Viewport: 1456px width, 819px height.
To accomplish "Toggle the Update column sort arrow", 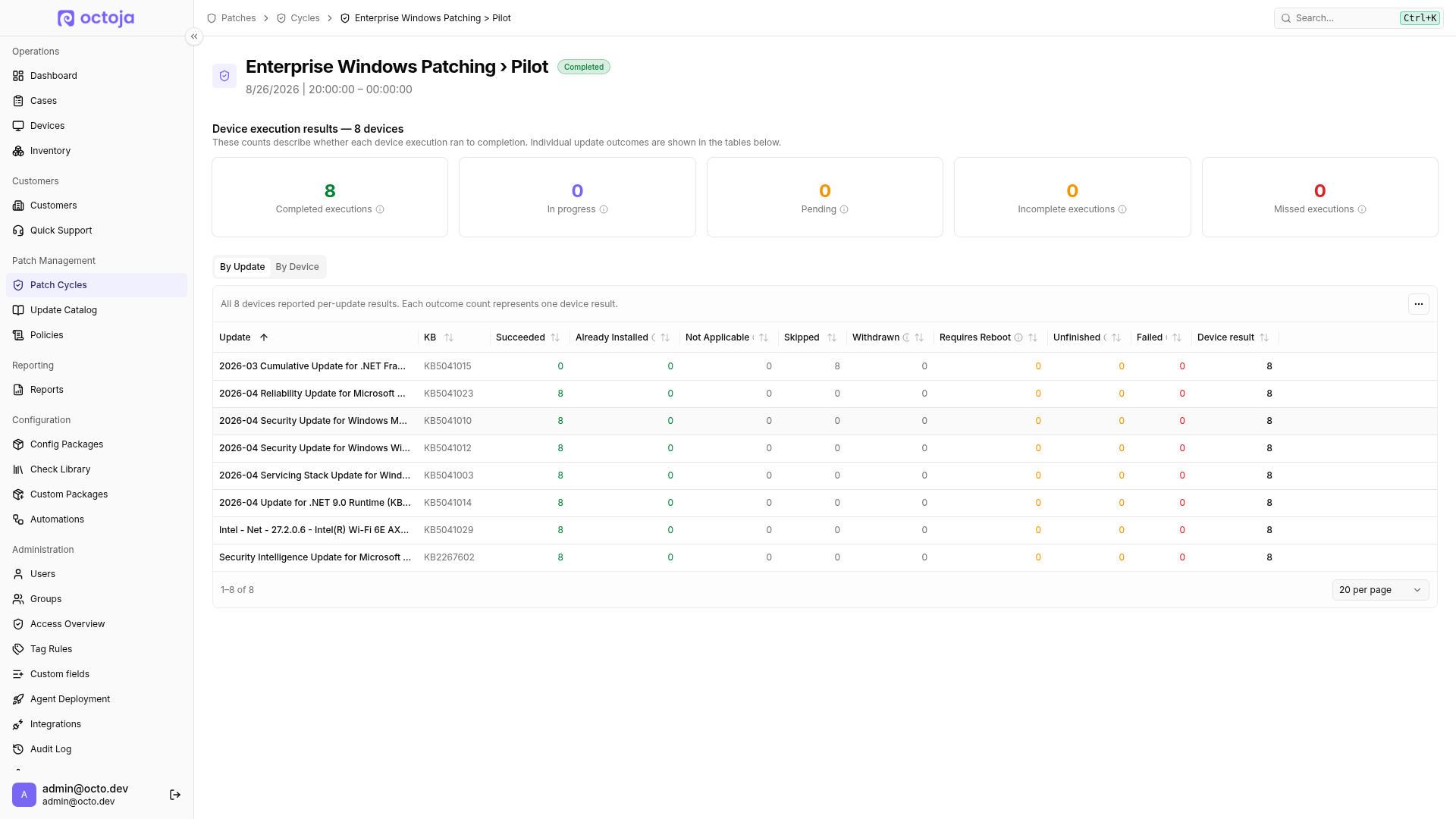I will pyautogui.click(x=264, y=337).
